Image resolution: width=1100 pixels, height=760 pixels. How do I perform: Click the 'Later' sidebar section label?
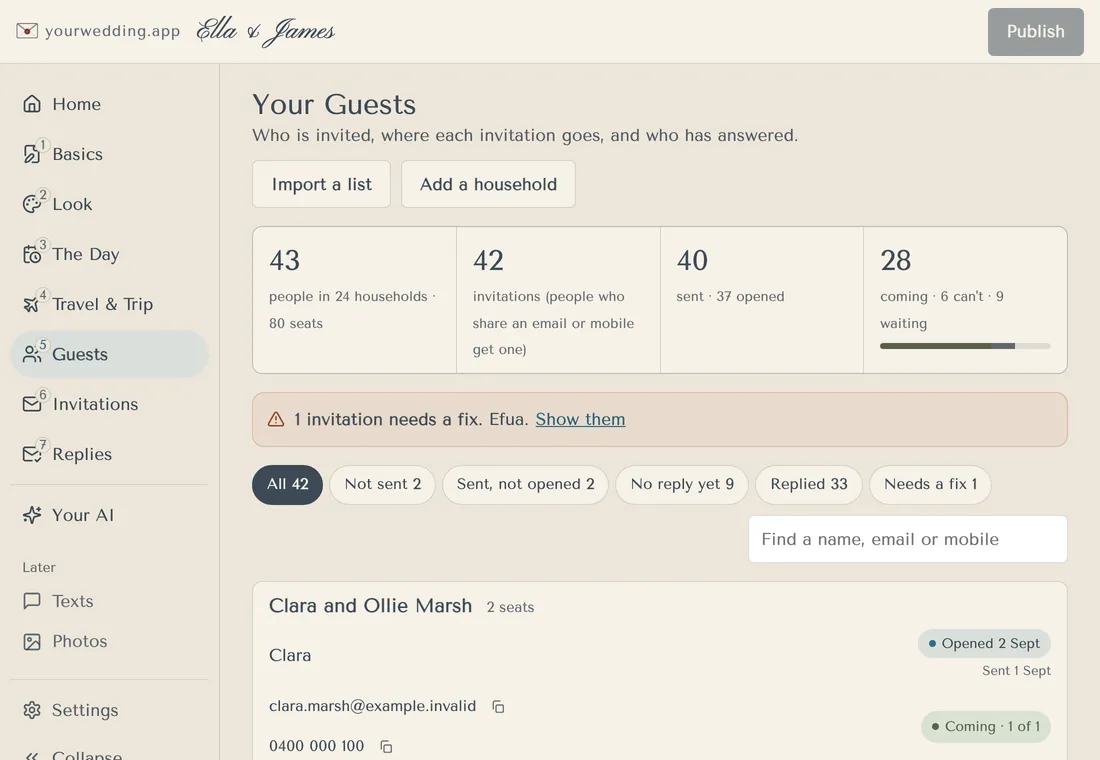39,568
